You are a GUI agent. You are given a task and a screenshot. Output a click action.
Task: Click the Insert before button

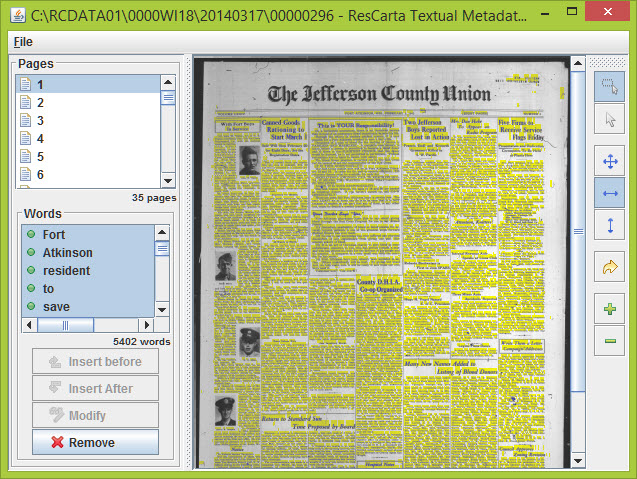click(95, 361)
